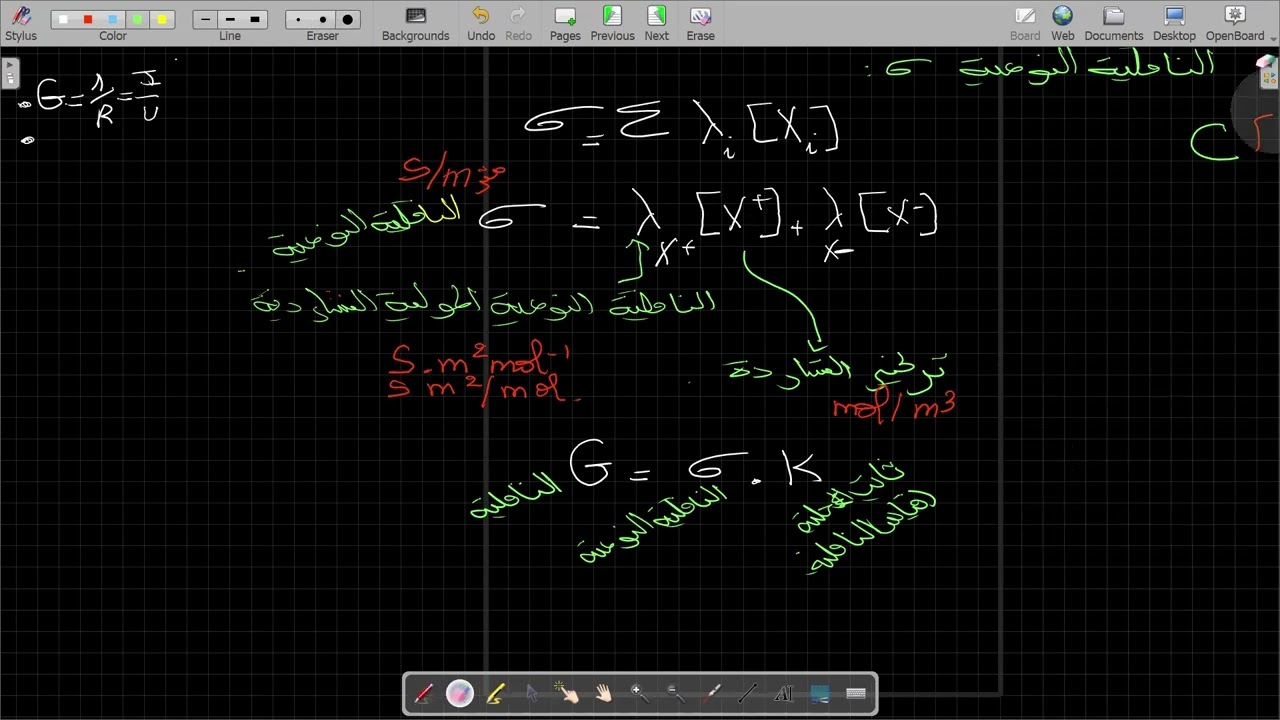The height and width of the screenshot is (720, 1280).
Task: Select the arrow Selector tool
Action: point(531,693)
